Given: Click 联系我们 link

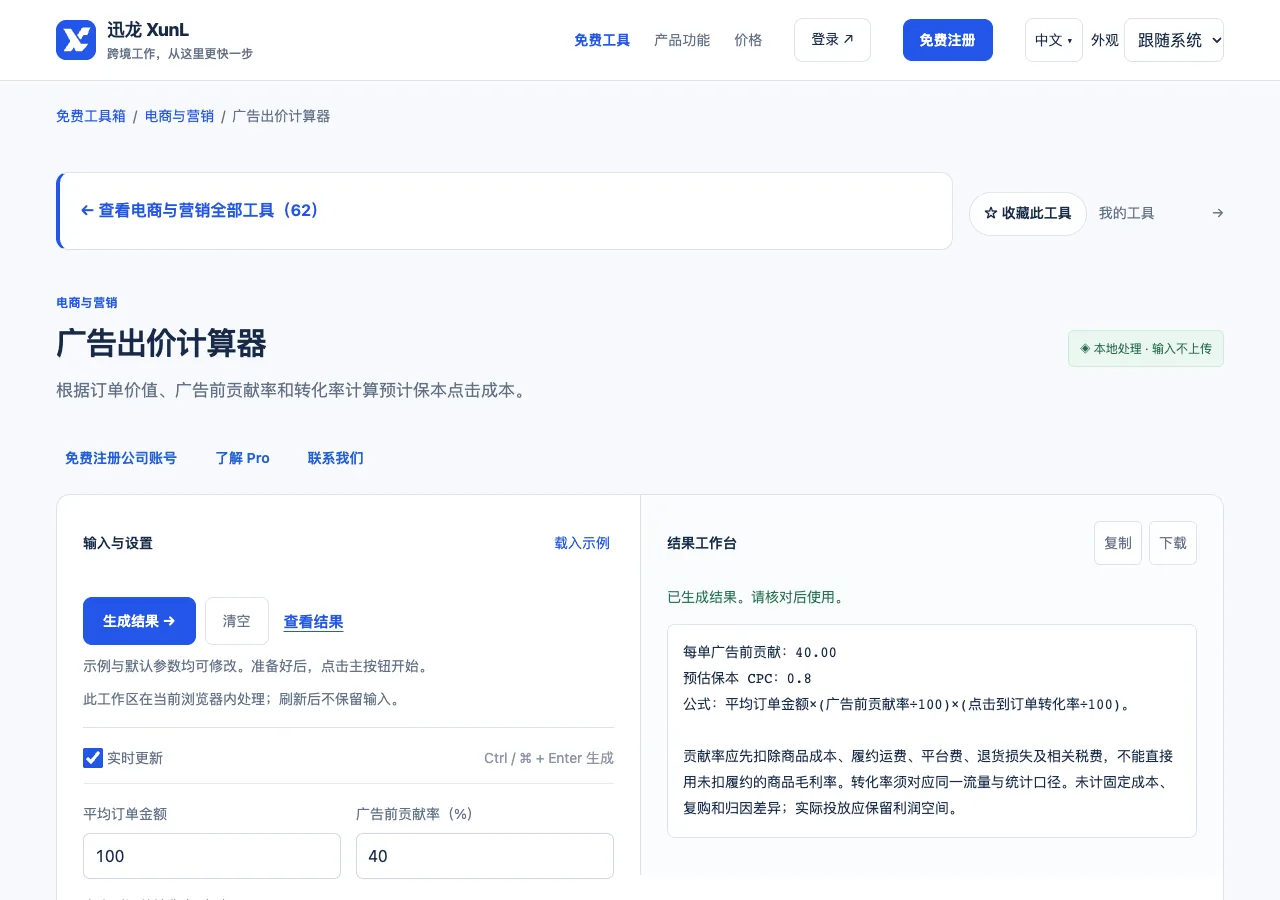Looking at the screenshot, I should pyautogui.click(x=336, y=458).
